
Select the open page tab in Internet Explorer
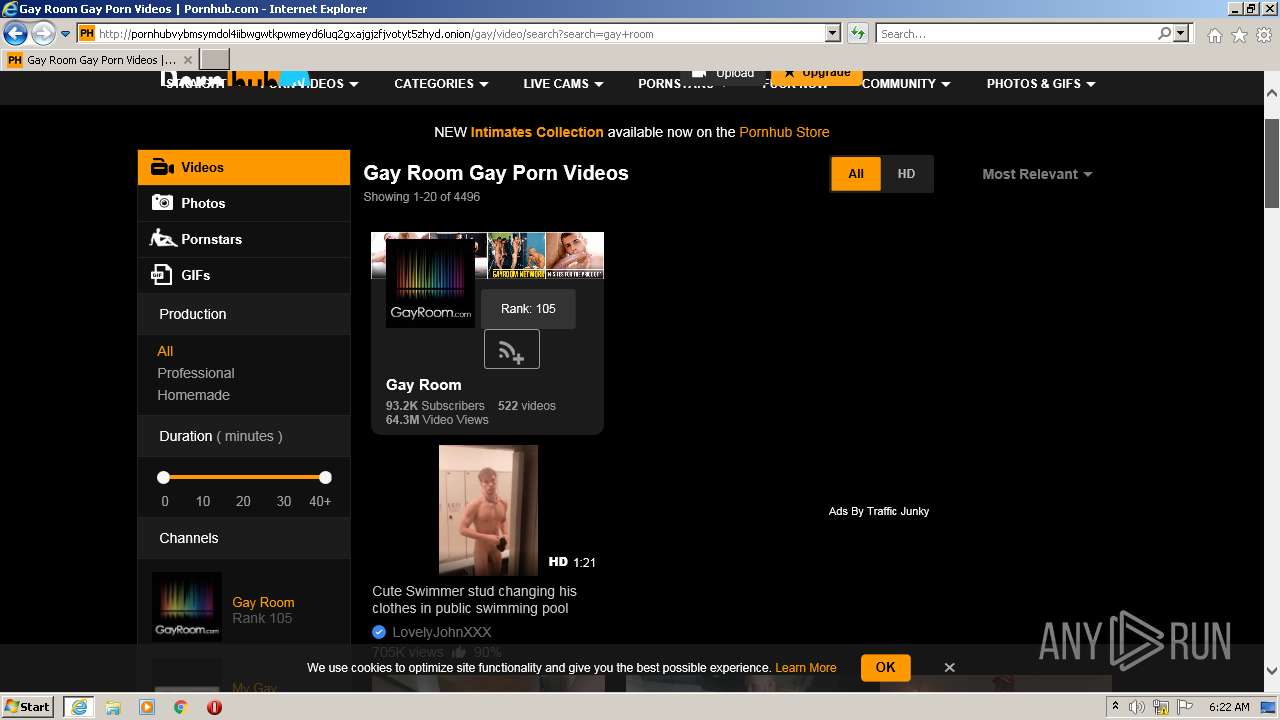99,60
